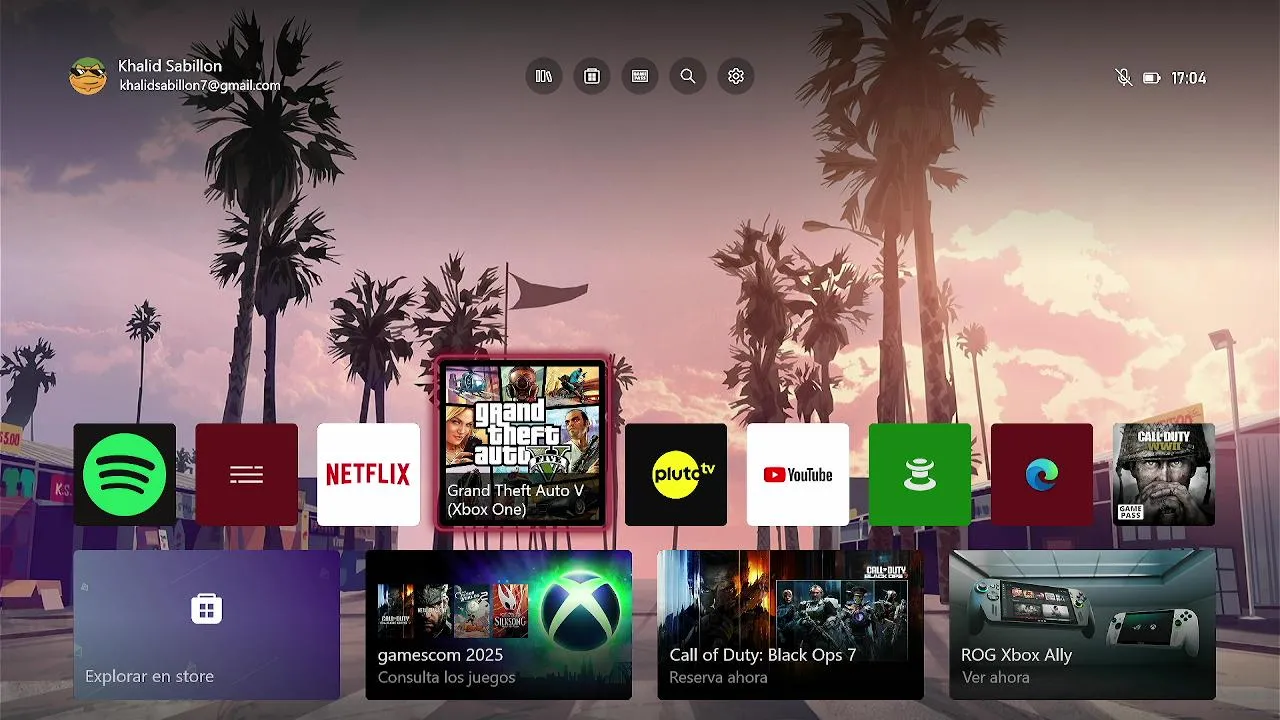Open the Khalid Sabillon profile avatar
This screenshot has height=720, width=1280.
coord(88,76)
